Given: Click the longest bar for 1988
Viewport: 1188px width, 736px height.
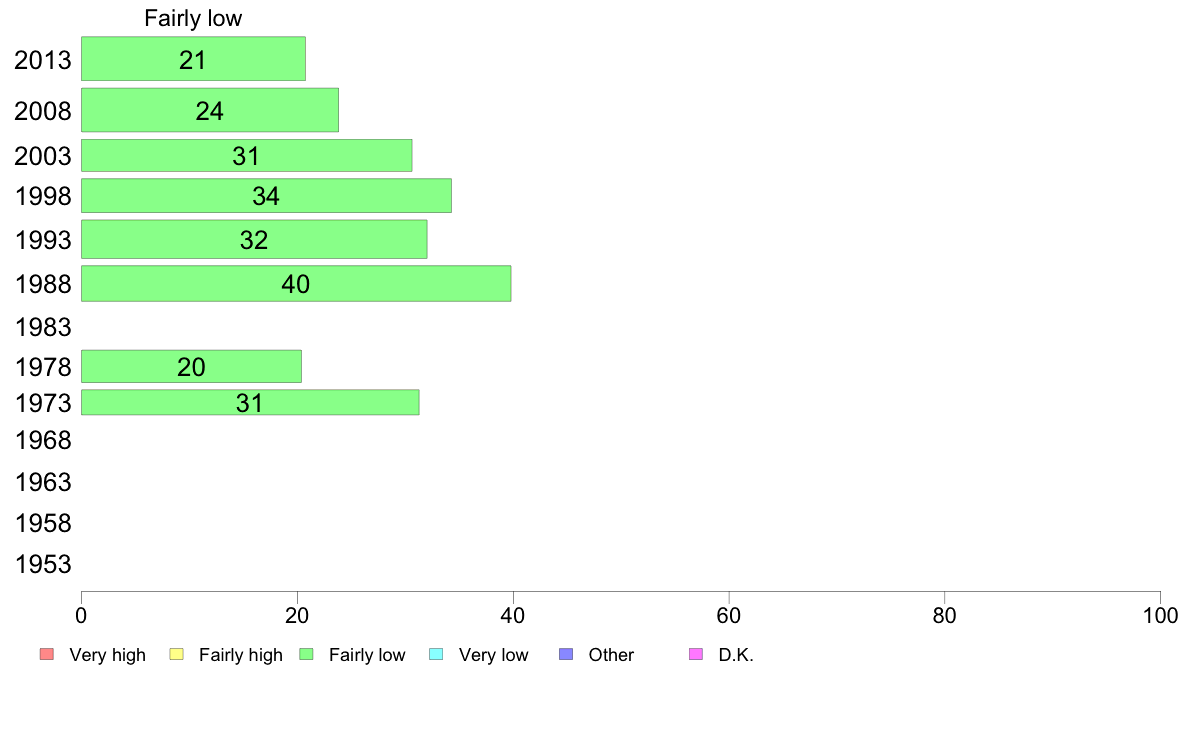Looking at the screenshot, I should click(296, 283).
